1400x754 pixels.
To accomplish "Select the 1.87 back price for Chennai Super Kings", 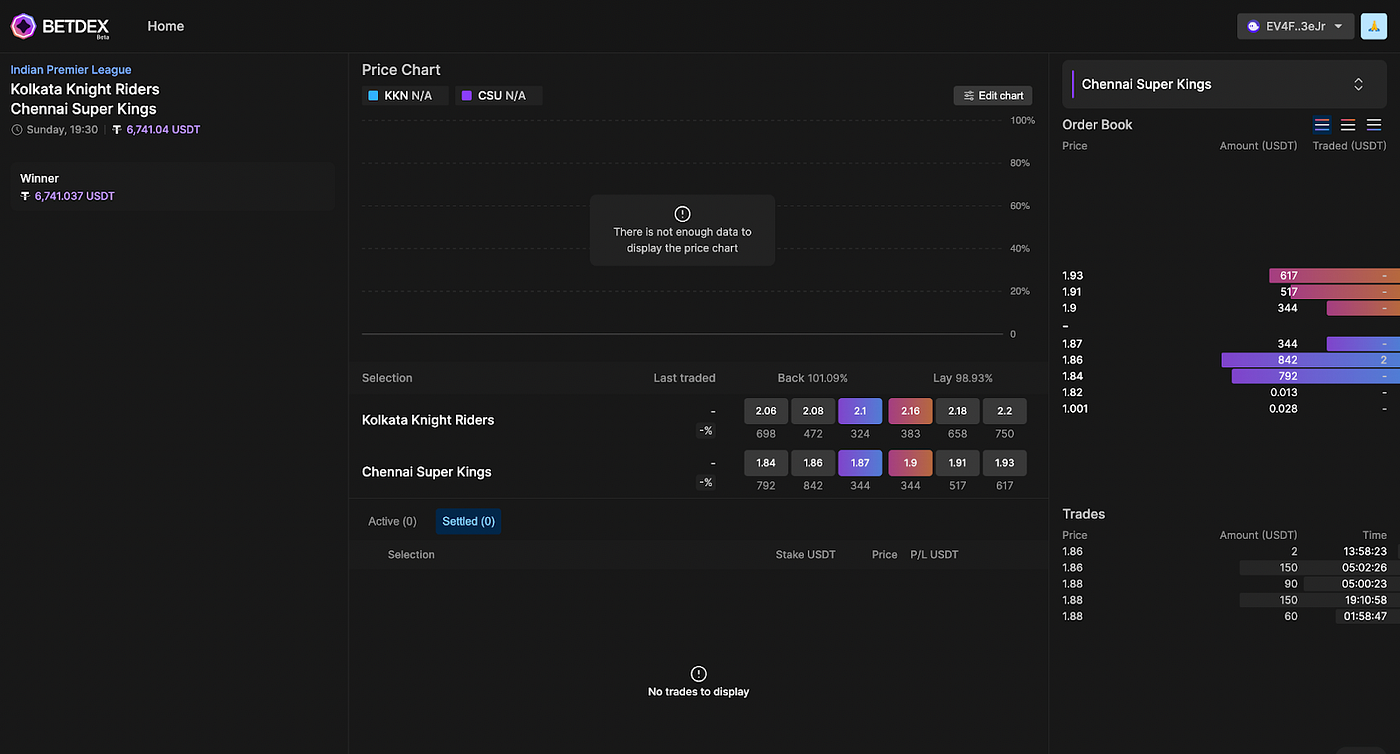I will pyautogui.click(x=860, y=462).
